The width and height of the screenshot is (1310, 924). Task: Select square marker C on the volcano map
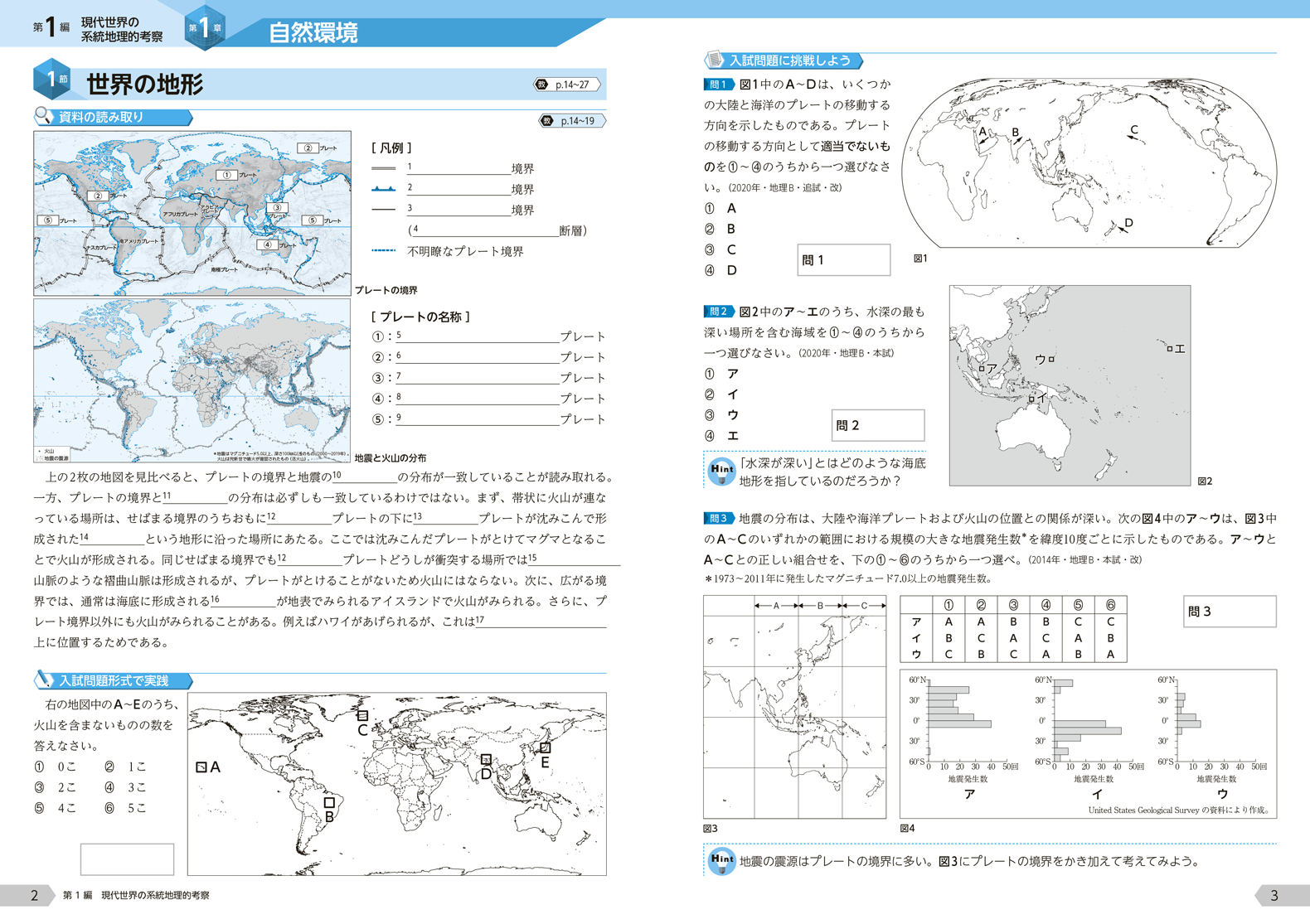click(362, 715)
